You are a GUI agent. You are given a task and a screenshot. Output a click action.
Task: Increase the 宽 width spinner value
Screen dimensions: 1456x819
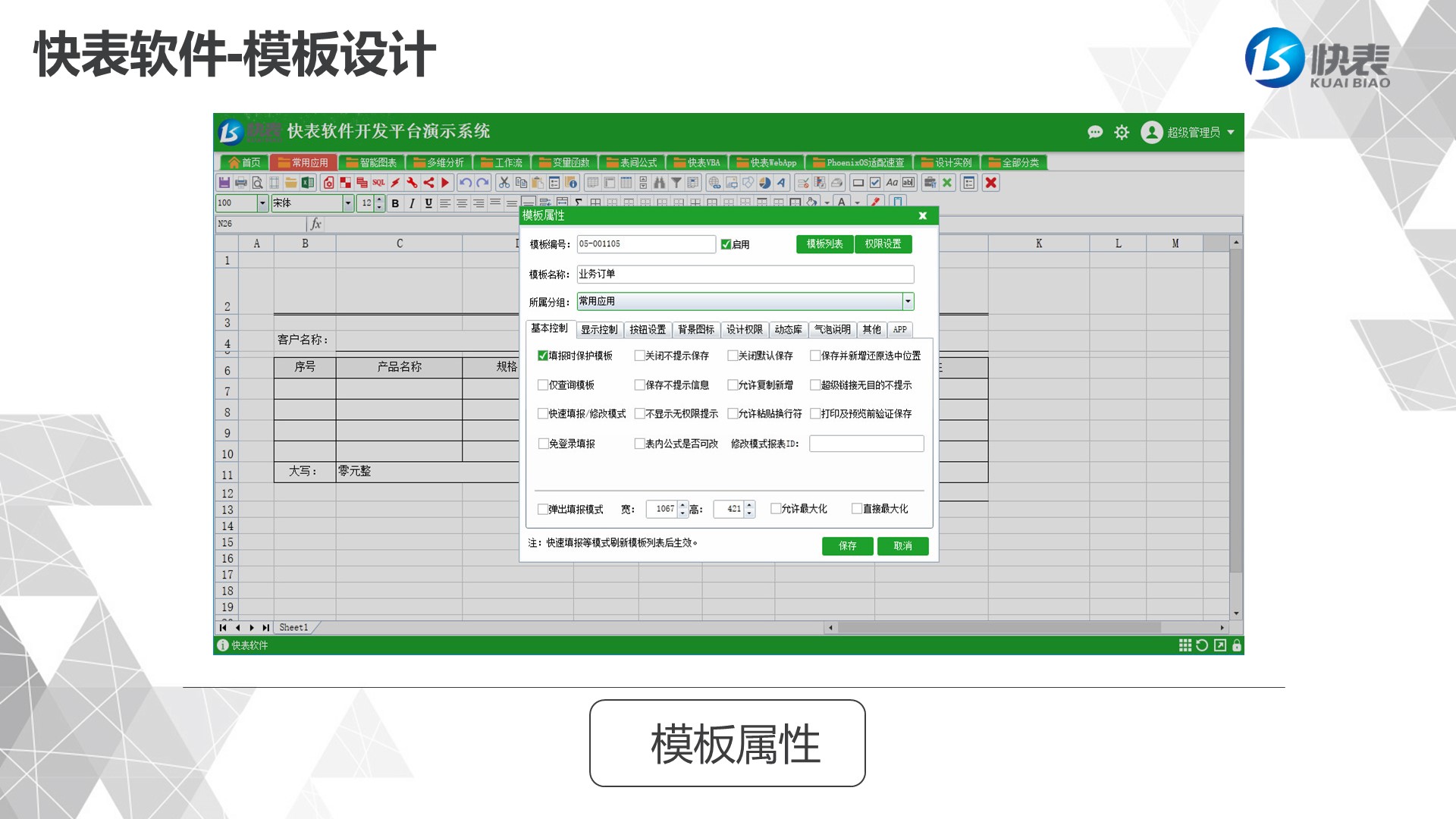point(682,505)
